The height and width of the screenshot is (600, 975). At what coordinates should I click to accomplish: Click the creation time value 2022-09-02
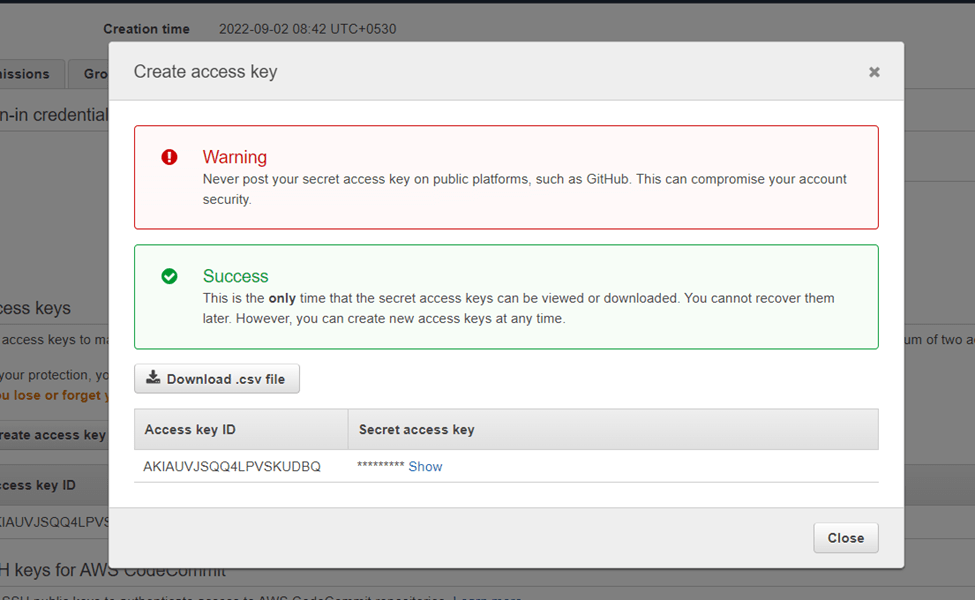tap(307, 29)
